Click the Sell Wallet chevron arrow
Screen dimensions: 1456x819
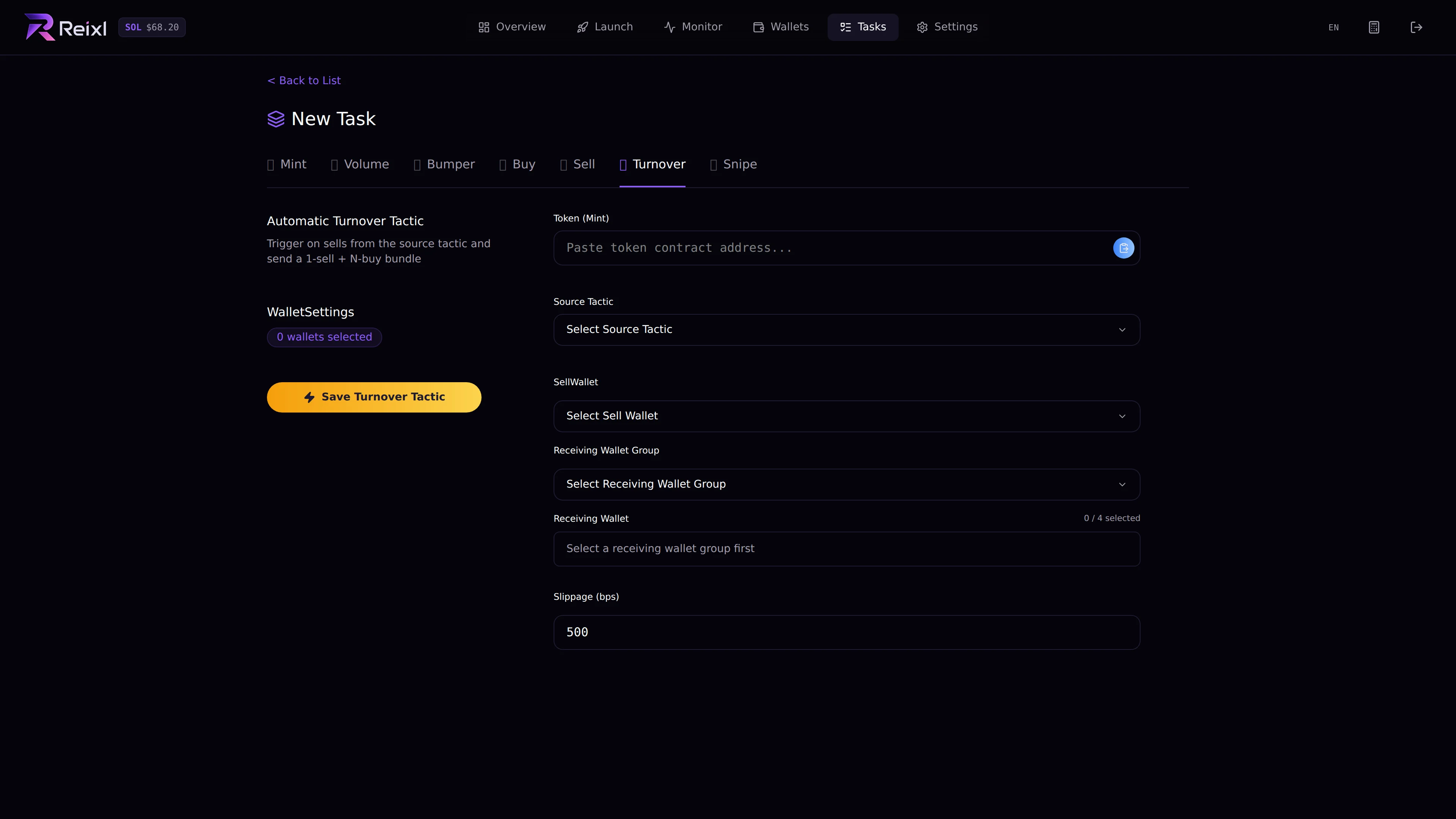[x=1122, y=417]
